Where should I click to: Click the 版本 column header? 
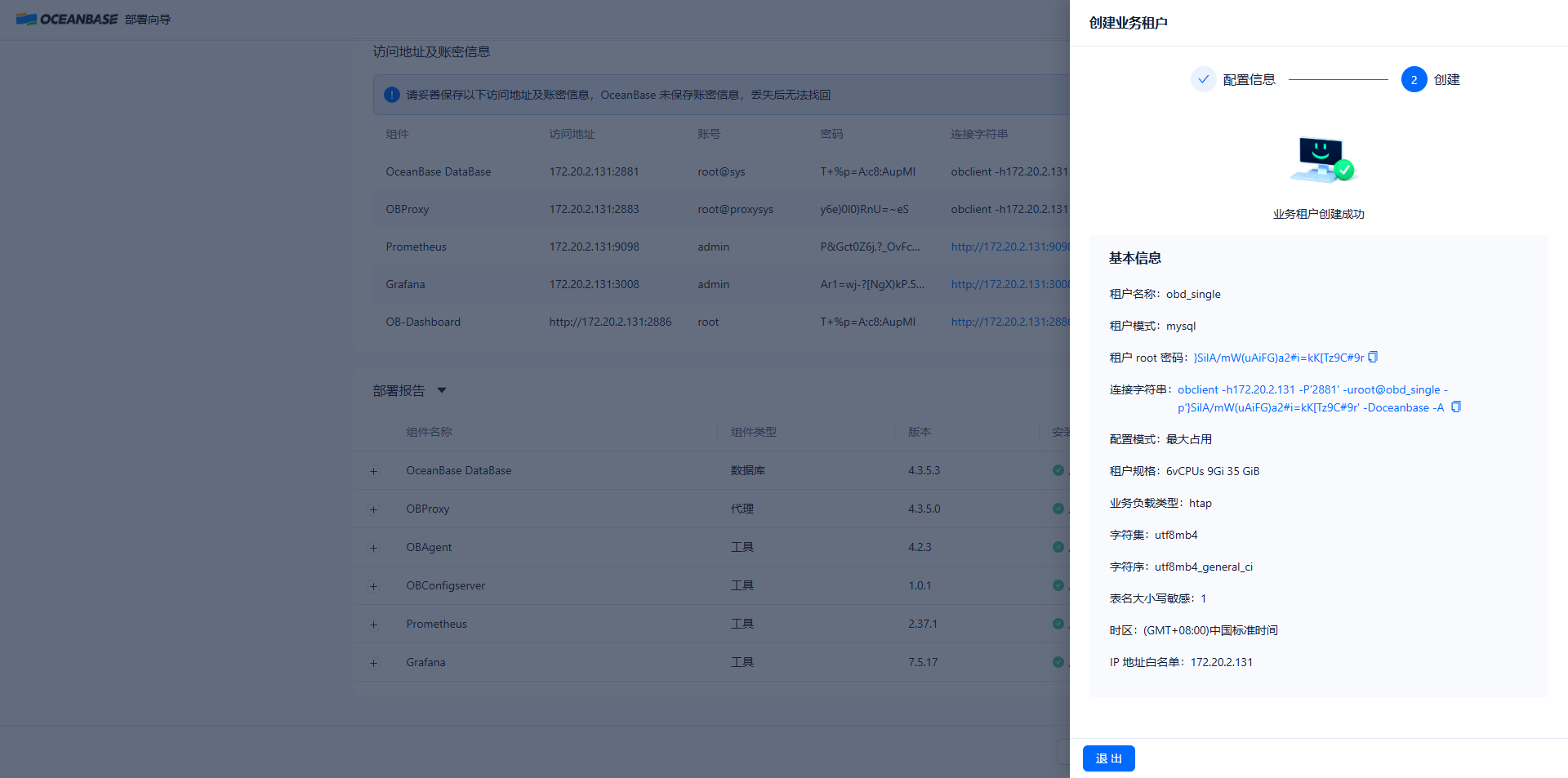point(920,432)
